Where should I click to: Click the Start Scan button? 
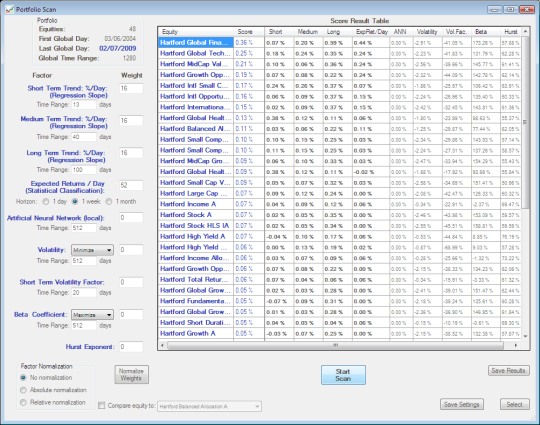(x=343, y=375)
